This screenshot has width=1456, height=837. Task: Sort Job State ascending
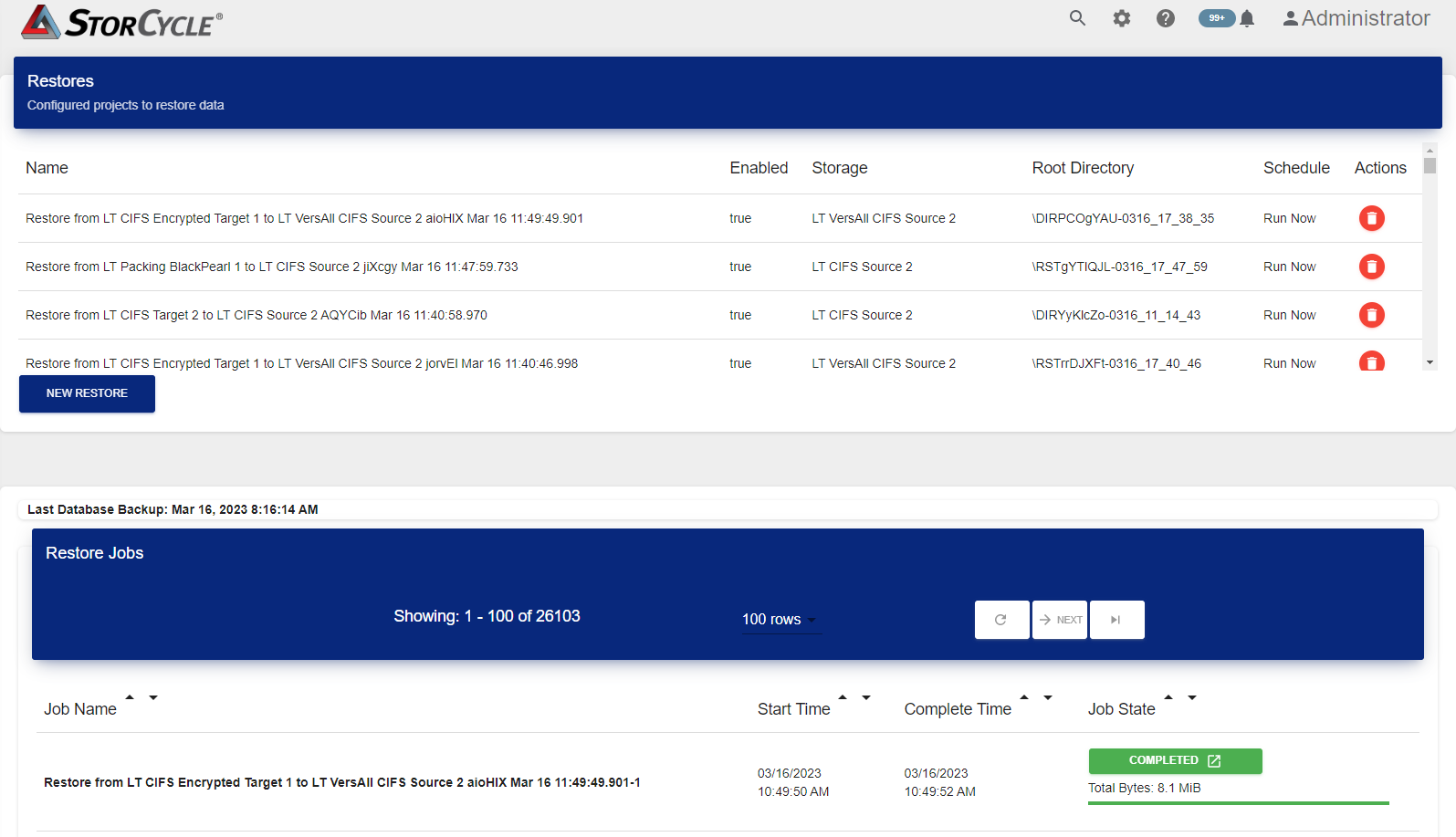click(x=1168, y=697)
